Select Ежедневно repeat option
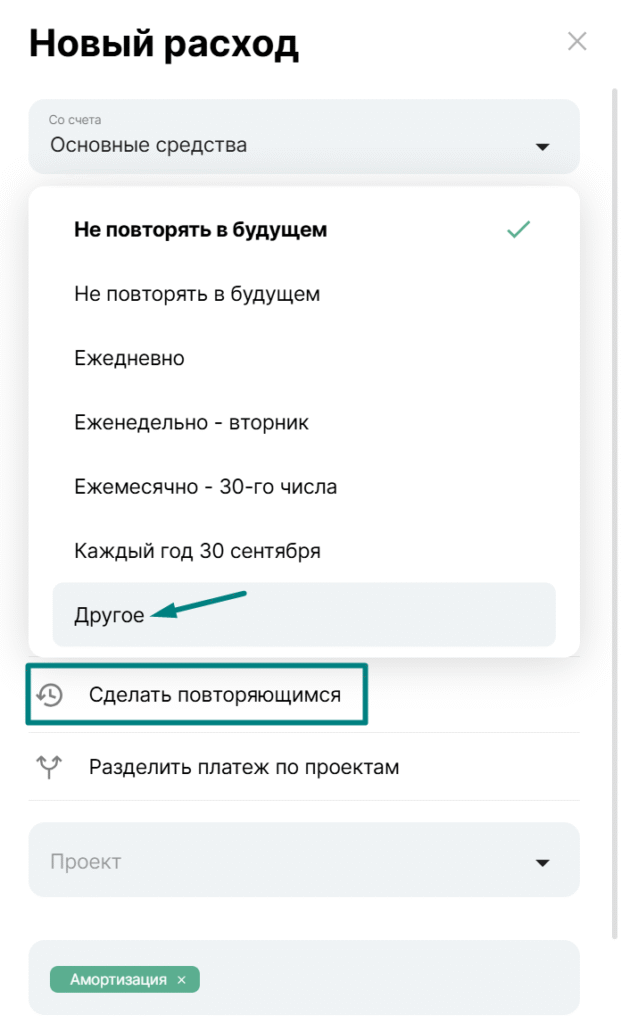 (x=129, y=358)
